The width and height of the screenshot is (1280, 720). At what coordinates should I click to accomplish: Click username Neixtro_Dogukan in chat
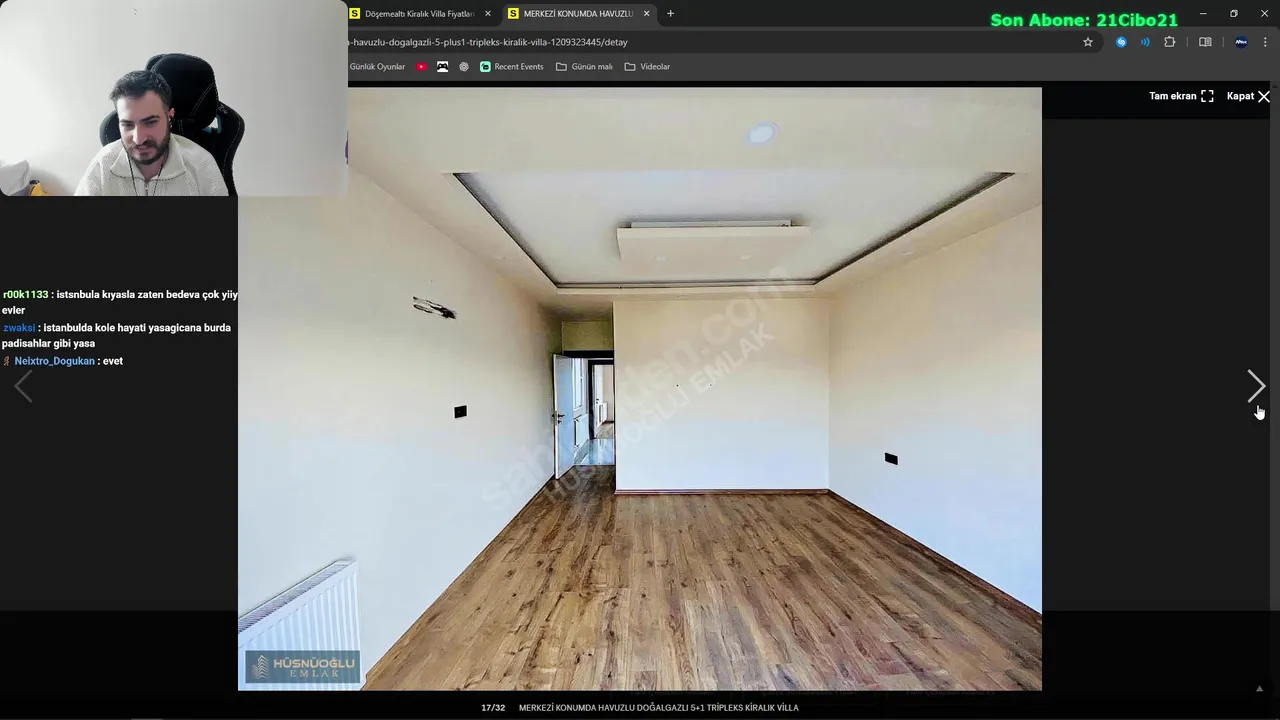54,361
